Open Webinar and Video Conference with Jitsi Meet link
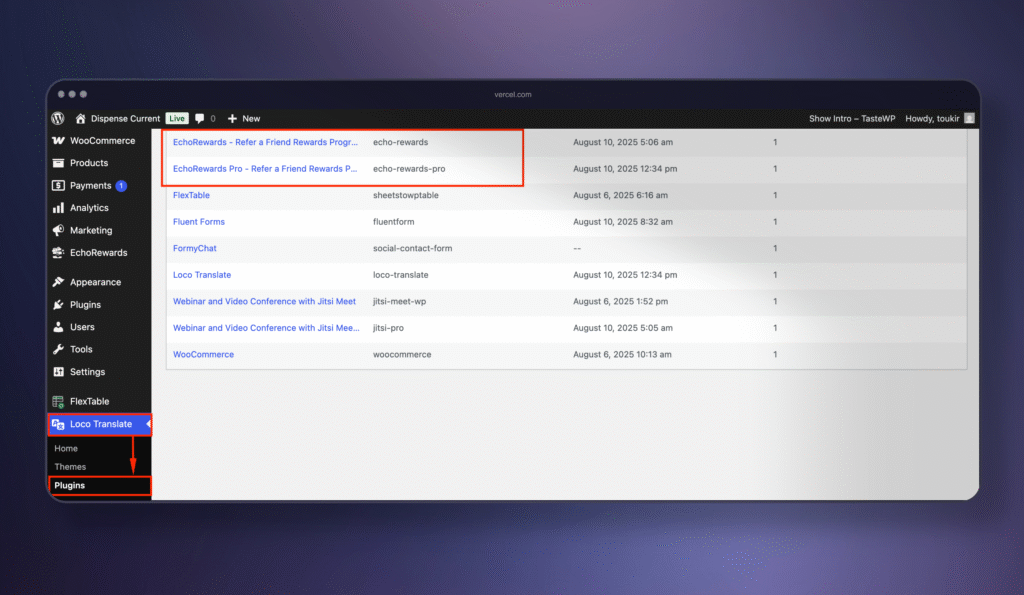The width and height of the screenshot is (1024, 595). pyautogui.click(x=264, y=301)
